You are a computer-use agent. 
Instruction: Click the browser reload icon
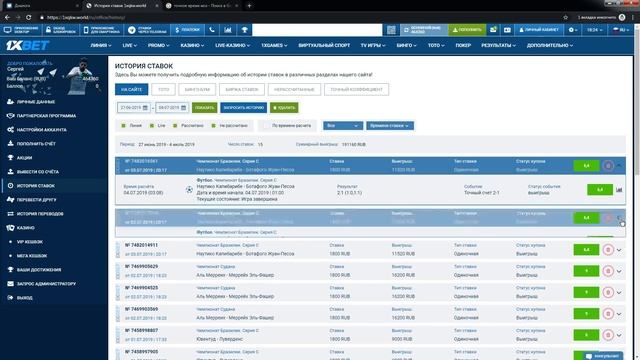click(28, 17)
